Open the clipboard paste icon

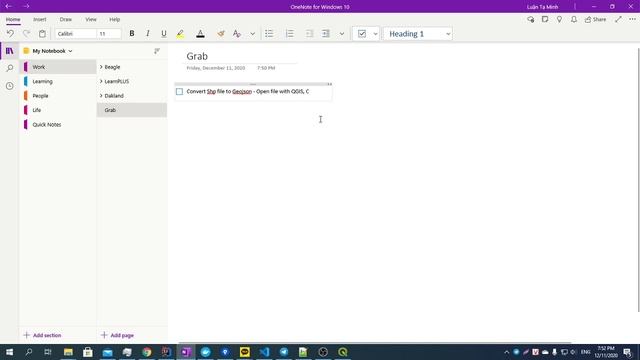(42, 33)
